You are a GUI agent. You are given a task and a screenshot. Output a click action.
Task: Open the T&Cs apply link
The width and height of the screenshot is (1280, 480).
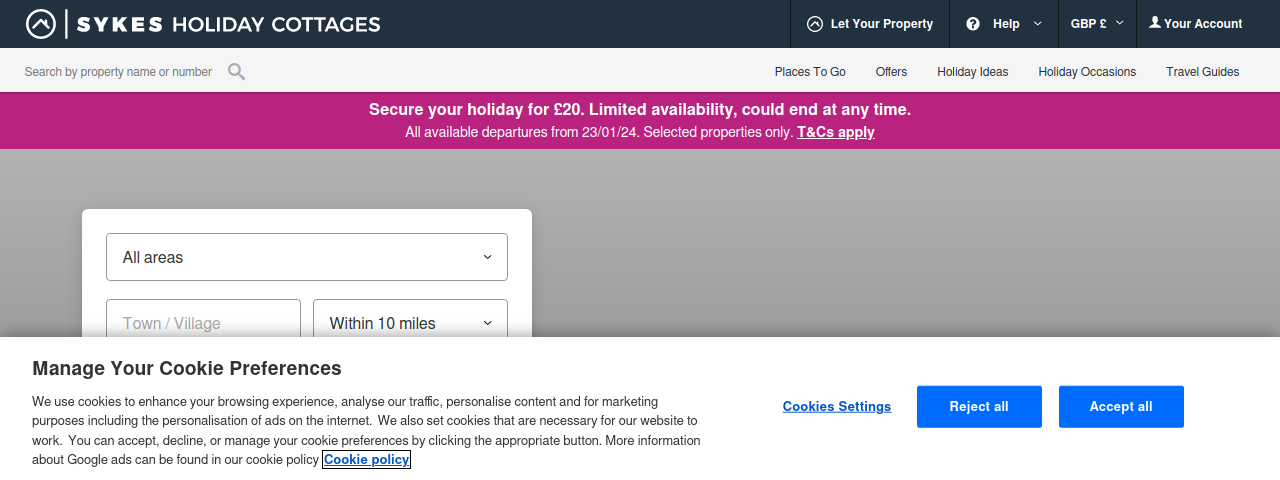pyautogui.click(x=836, y=132)
